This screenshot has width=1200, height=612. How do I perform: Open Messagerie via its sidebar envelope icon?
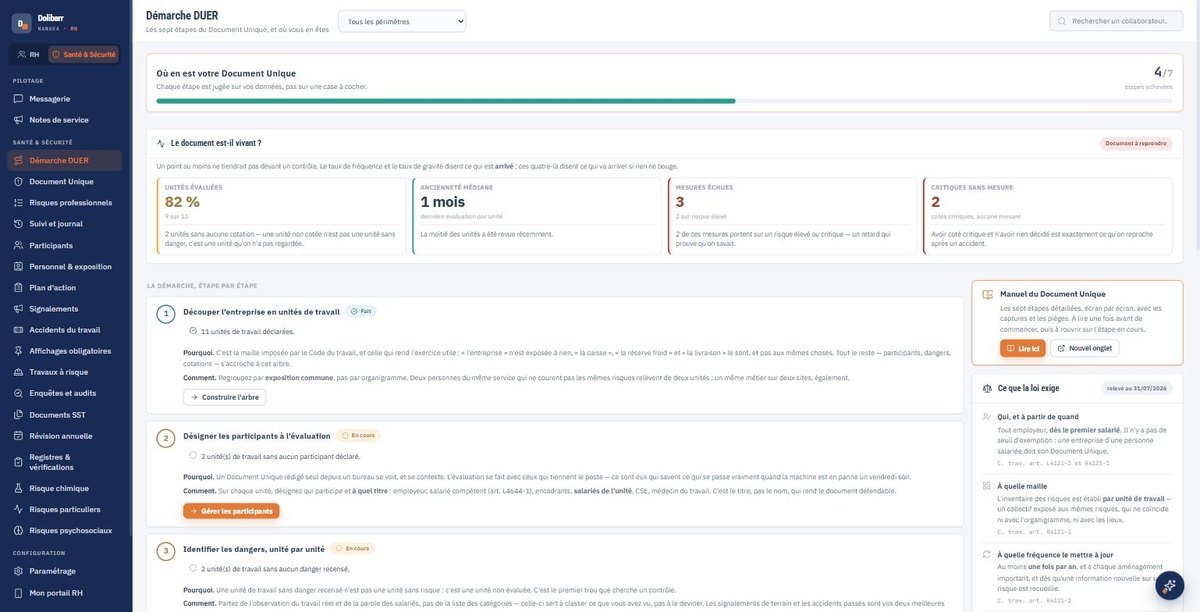[x=19, y=99]
